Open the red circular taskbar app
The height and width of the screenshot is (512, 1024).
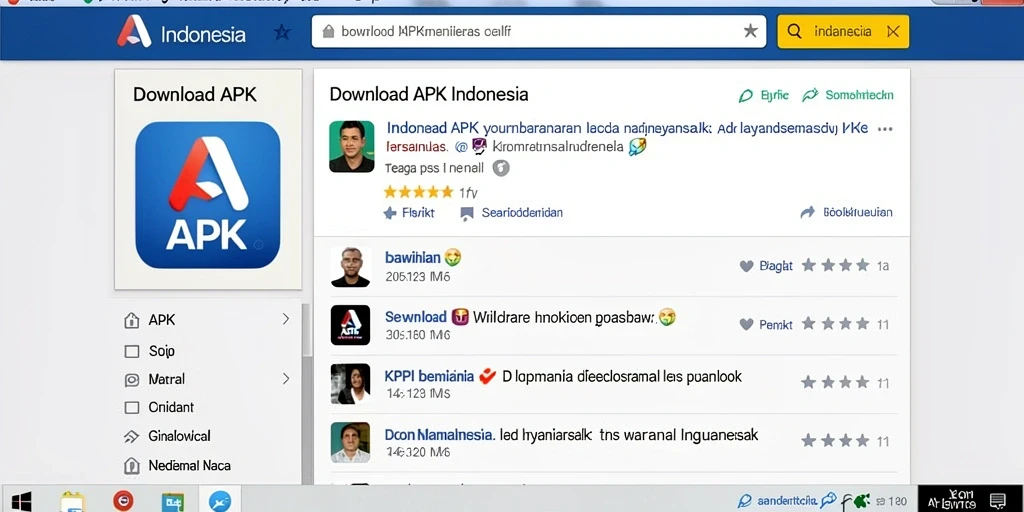pos(123,501)
